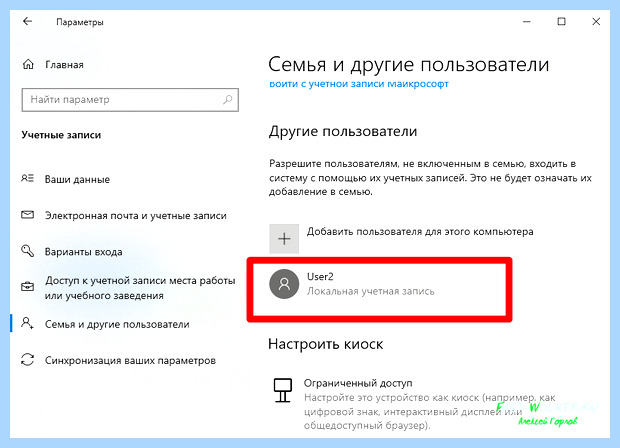This screenshot has height=448, width=620.
Task: Click the kiosk display icon
Action: click(283, 390)
